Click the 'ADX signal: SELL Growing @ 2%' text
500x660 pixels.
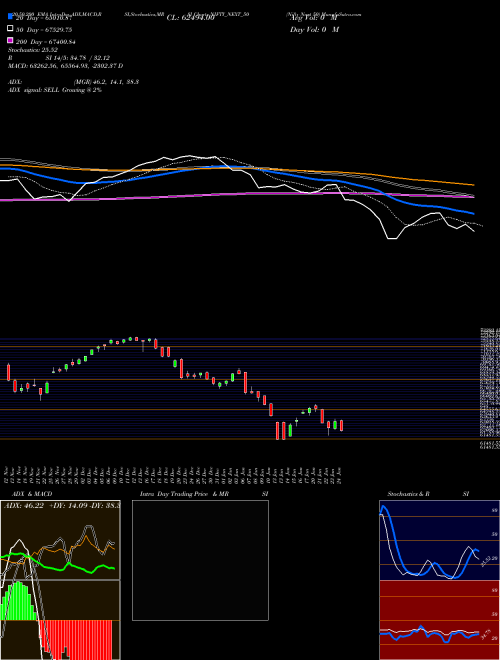55,90
